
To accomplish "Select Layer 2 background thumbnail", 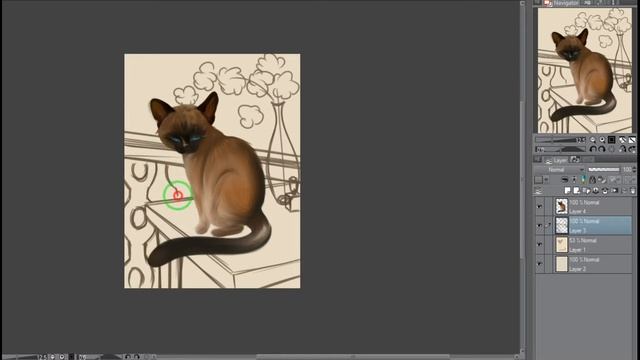I will point(562,264).
